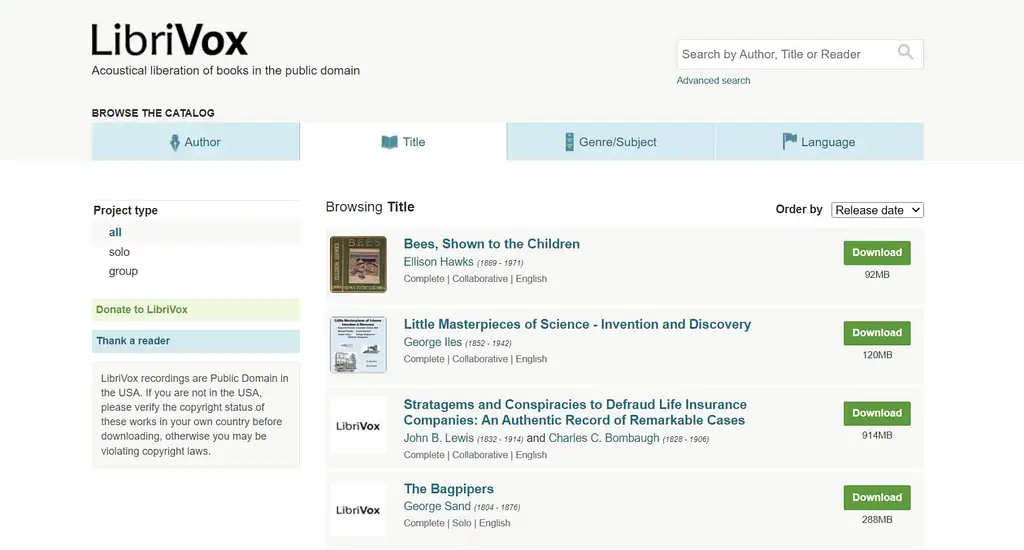Screen dimensions: 1024x550
Task: Open the Order by Release date dropdown
Action: (x=877, y=210)
